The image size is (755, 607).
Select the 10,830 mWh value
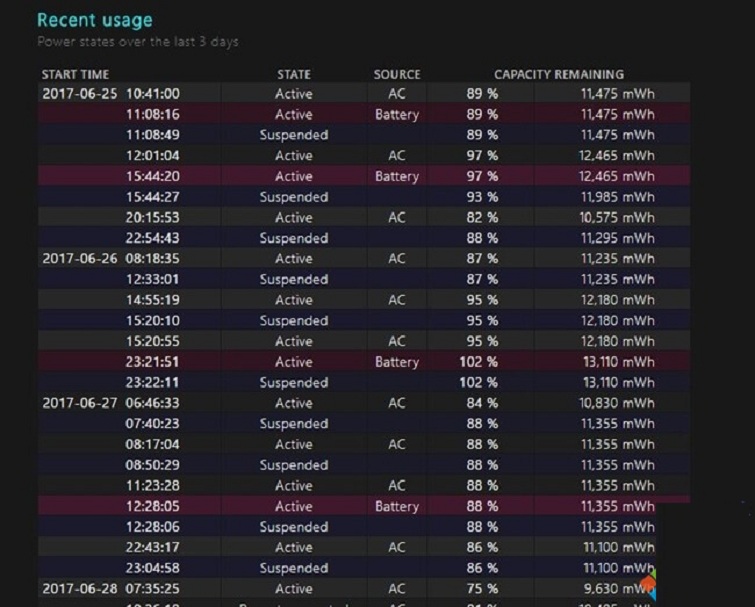[617, 403]
